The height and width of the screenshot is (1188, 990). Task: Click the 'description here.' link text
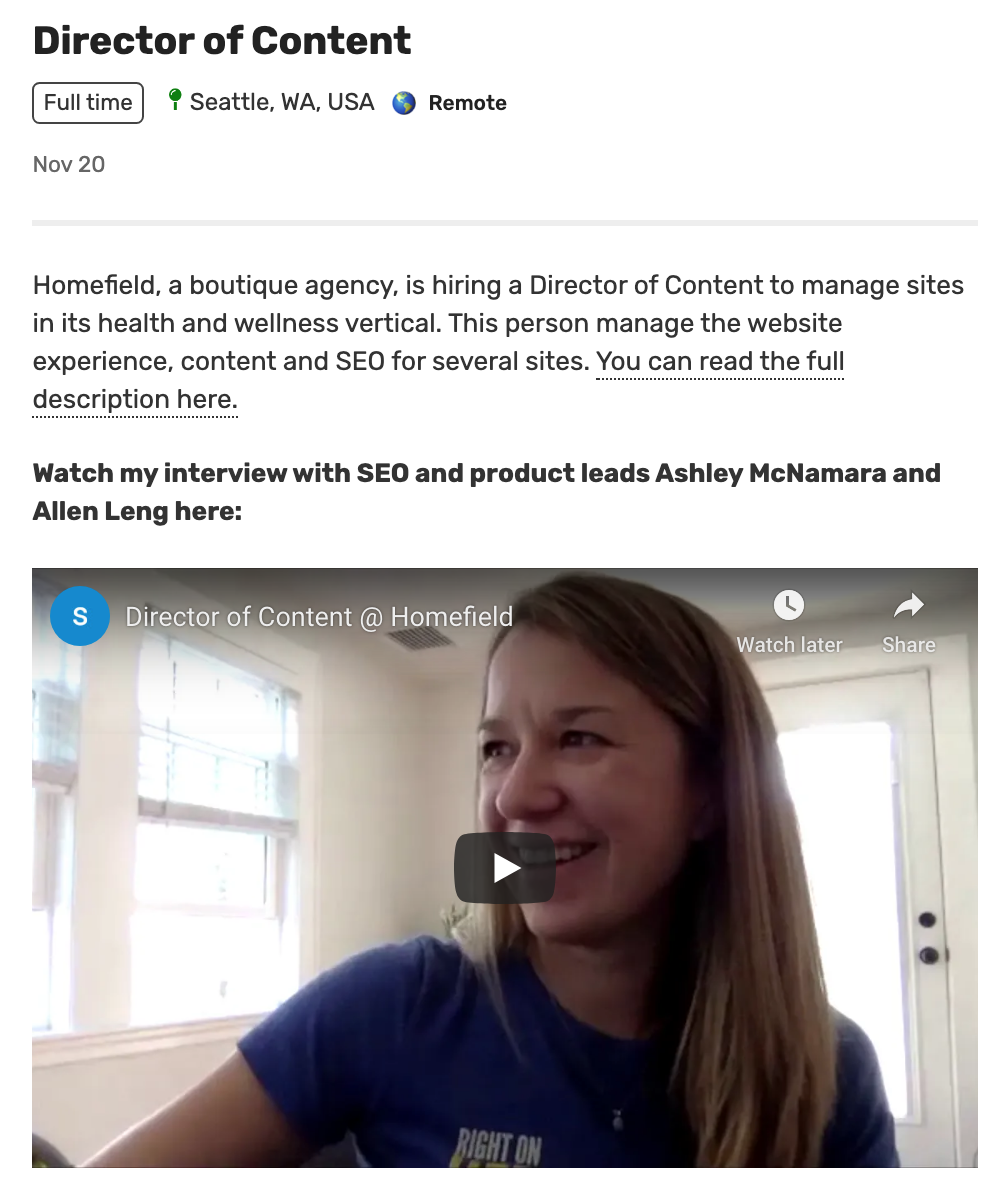point(135,399)
